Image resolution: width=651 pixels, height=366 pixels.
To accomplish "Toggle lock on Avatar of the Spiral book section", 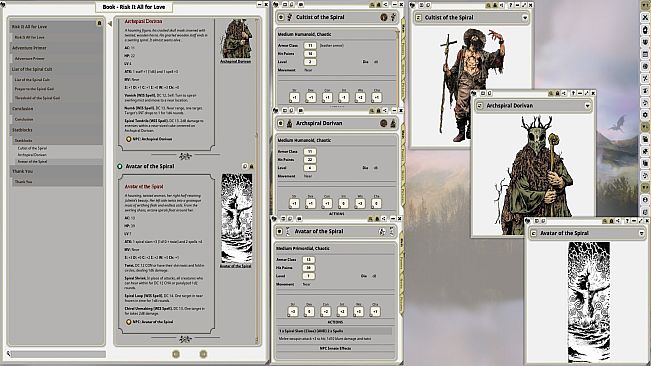I will coord(251,166).
